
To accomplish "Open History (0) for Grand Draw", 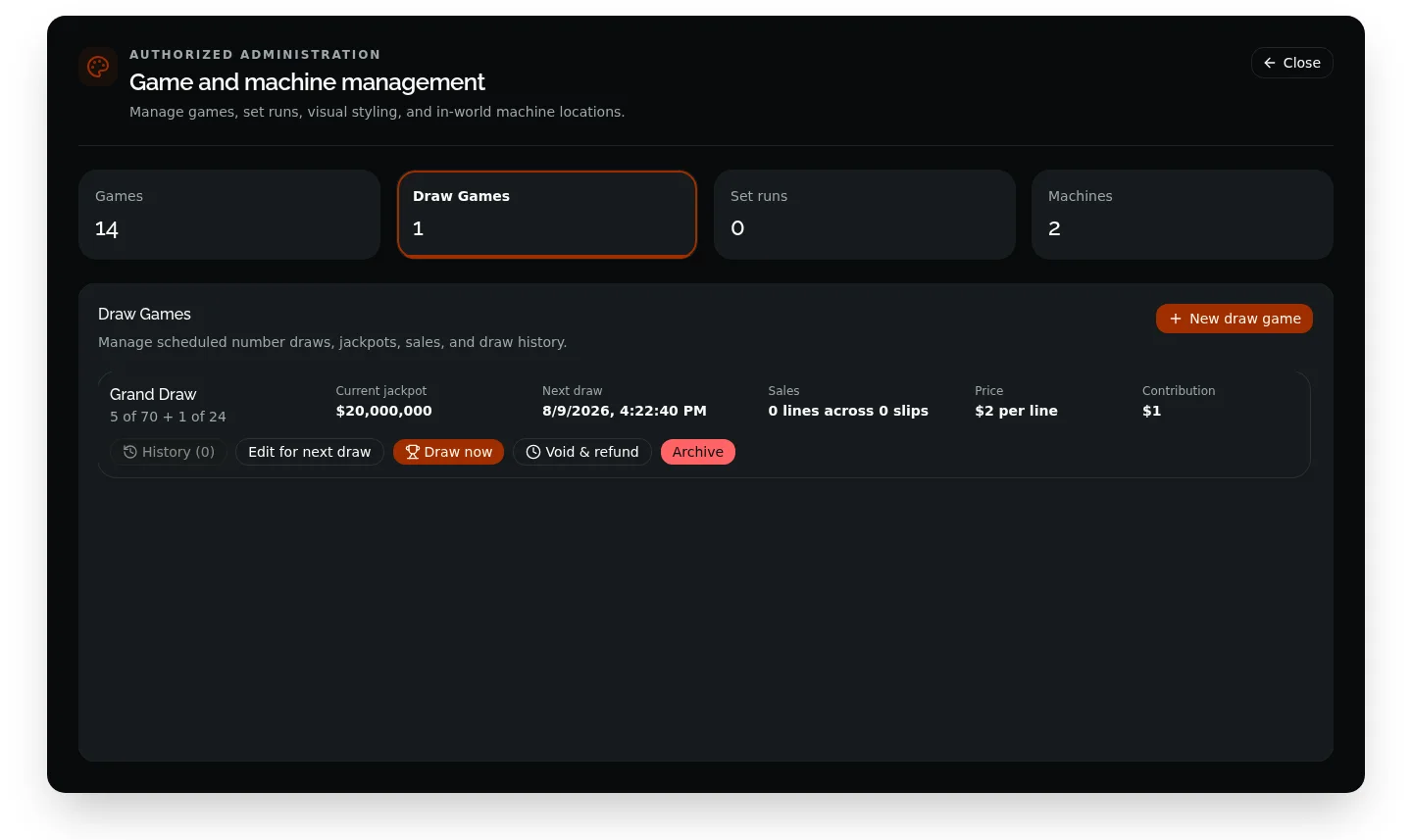I will coord(169,452).
